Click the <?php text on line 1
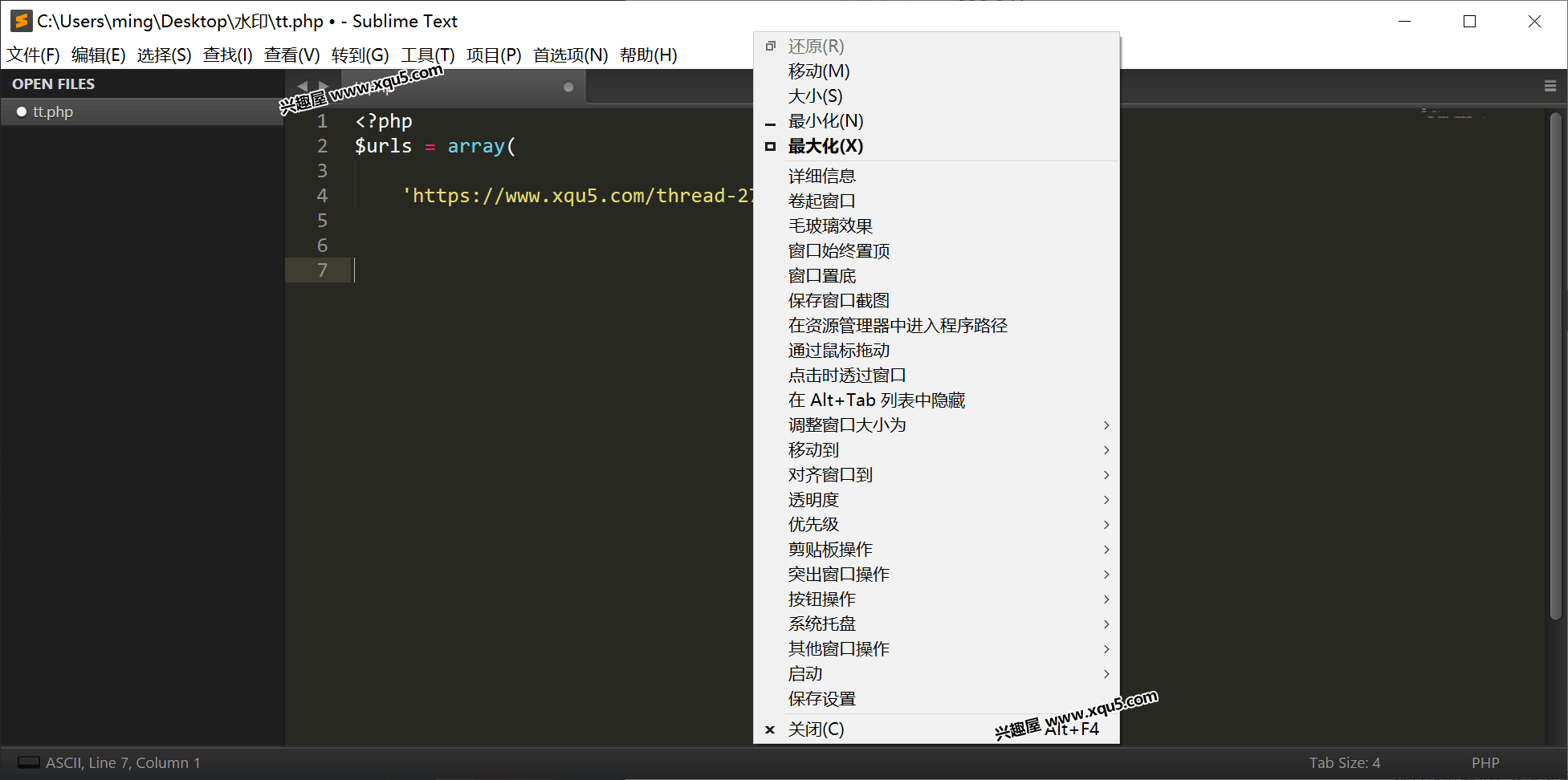This screenshot has width=1568, height=780. point(384,121)
